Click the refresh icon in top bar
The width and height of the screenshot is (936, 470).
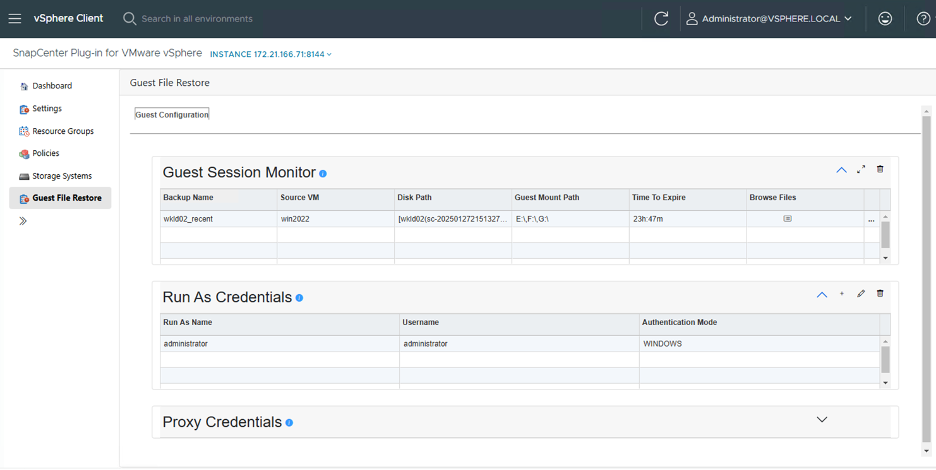tap(661, 18)
